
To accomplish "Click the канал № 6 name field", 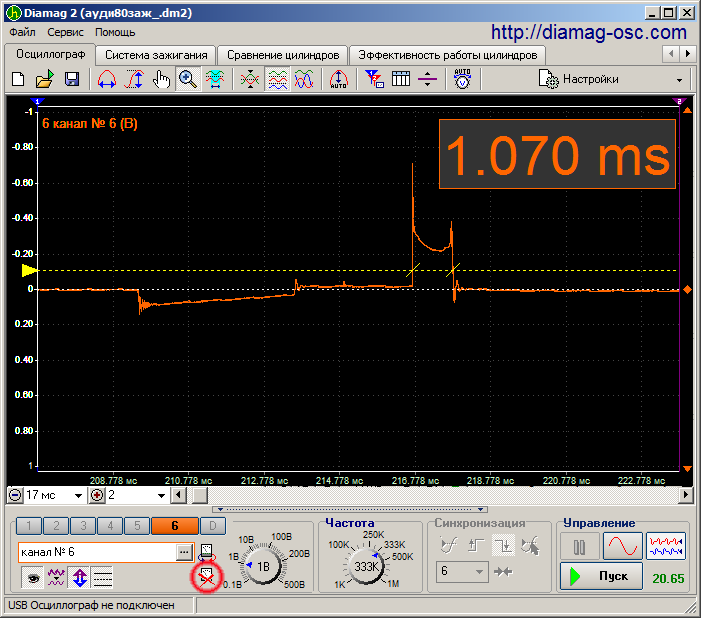I will pos(97,552).
